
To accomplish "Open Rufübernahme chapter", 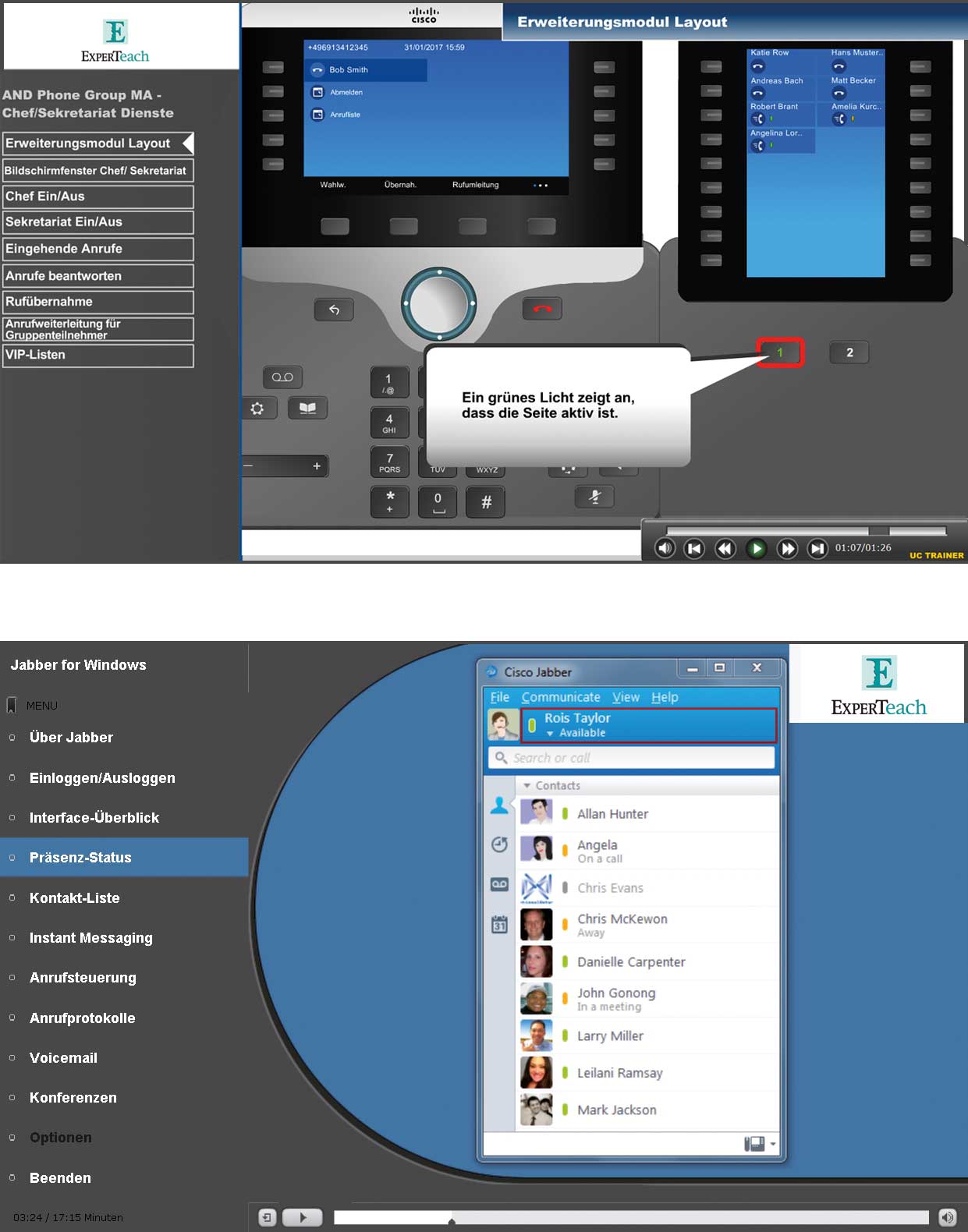I will click(x=98, y=302).
